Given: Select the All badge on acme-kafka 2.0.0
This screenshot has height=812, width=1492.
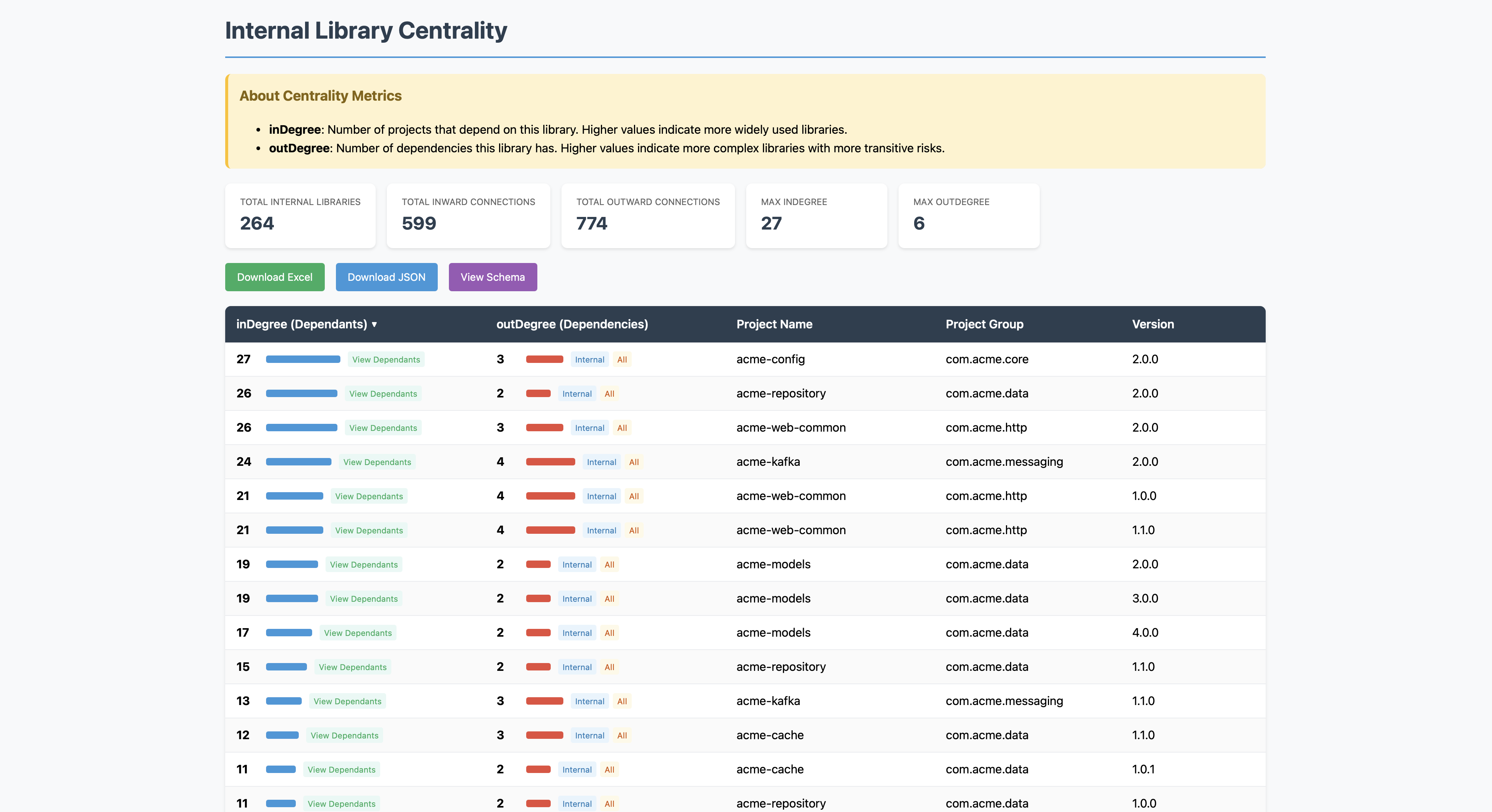Looking at the screenshot, I should point(634,462).
